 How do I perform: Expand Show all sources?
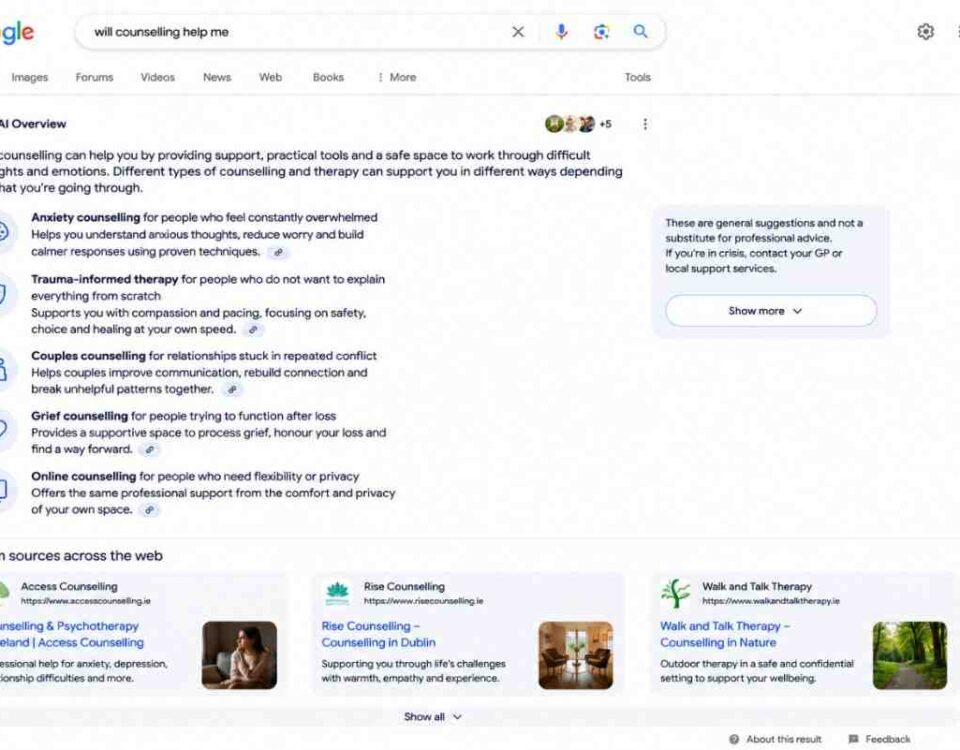[x=432, y=716]
